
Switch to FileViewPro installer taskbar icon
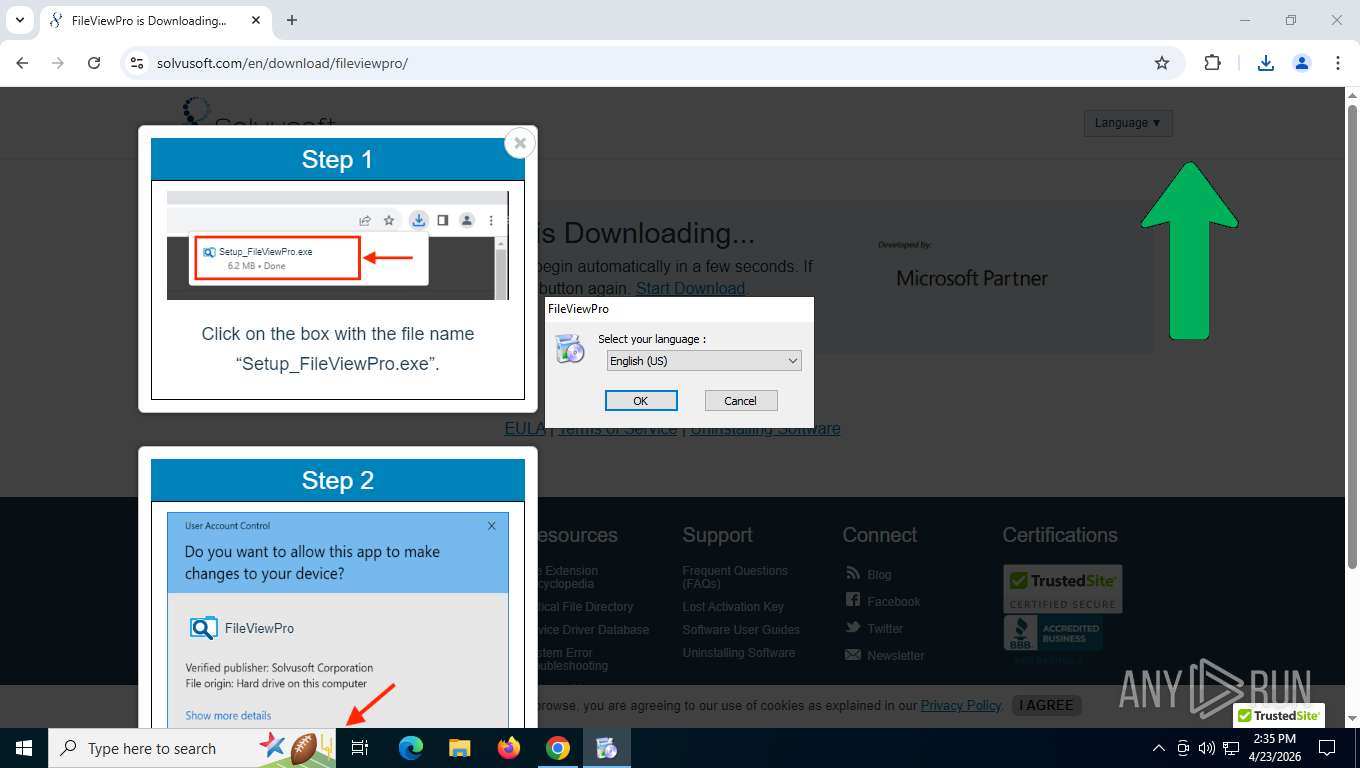point(607,748)
